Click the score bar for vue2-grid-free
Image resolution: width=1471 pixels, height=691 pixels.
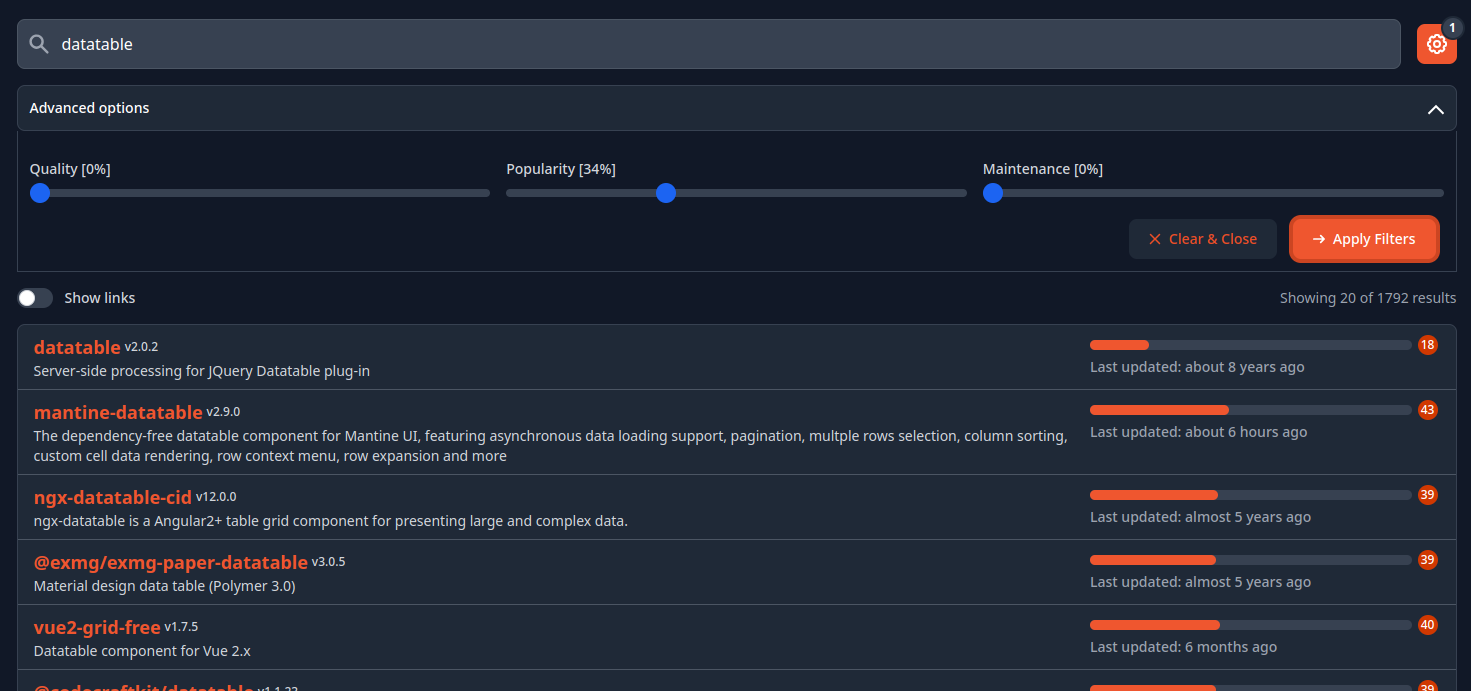(1251, 625)
